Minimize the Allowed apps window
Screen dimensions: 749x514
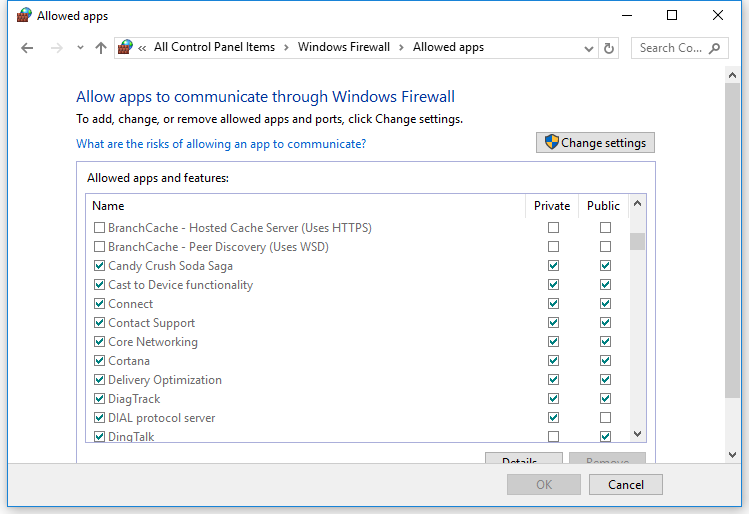click(x=627, y=15)
